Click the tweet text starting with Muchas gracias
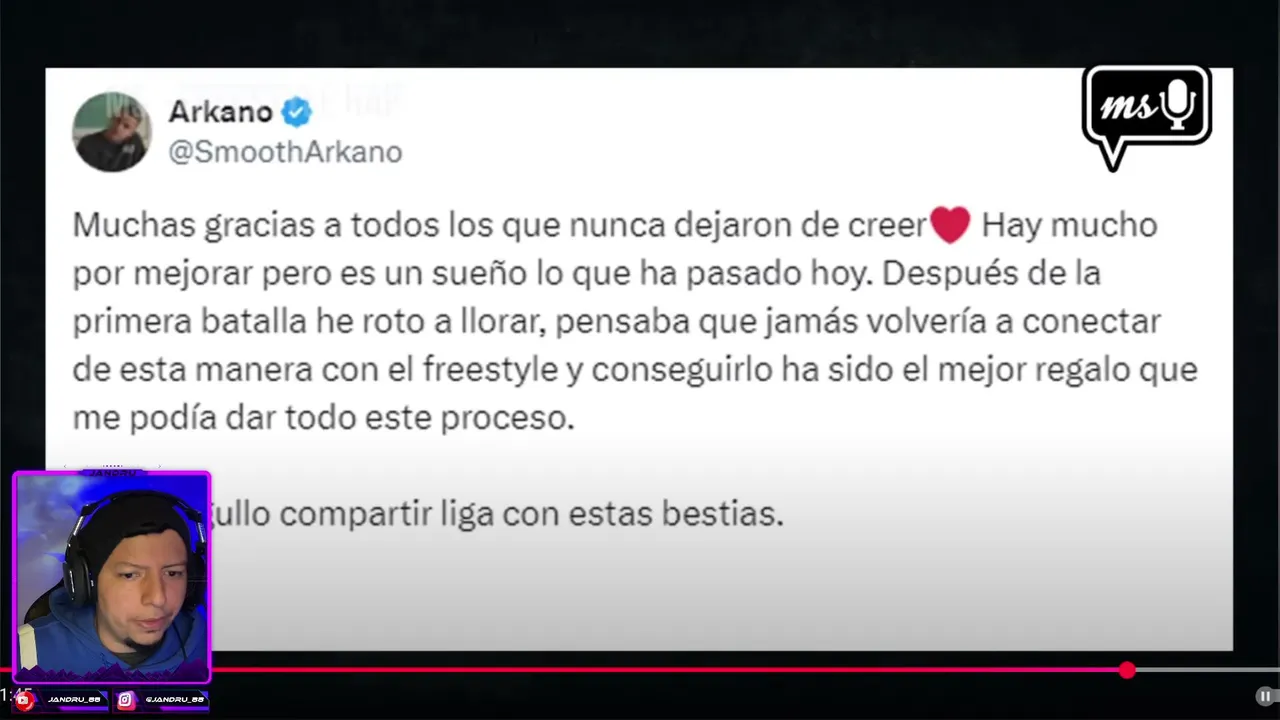1280x720 pixels. 635,321
